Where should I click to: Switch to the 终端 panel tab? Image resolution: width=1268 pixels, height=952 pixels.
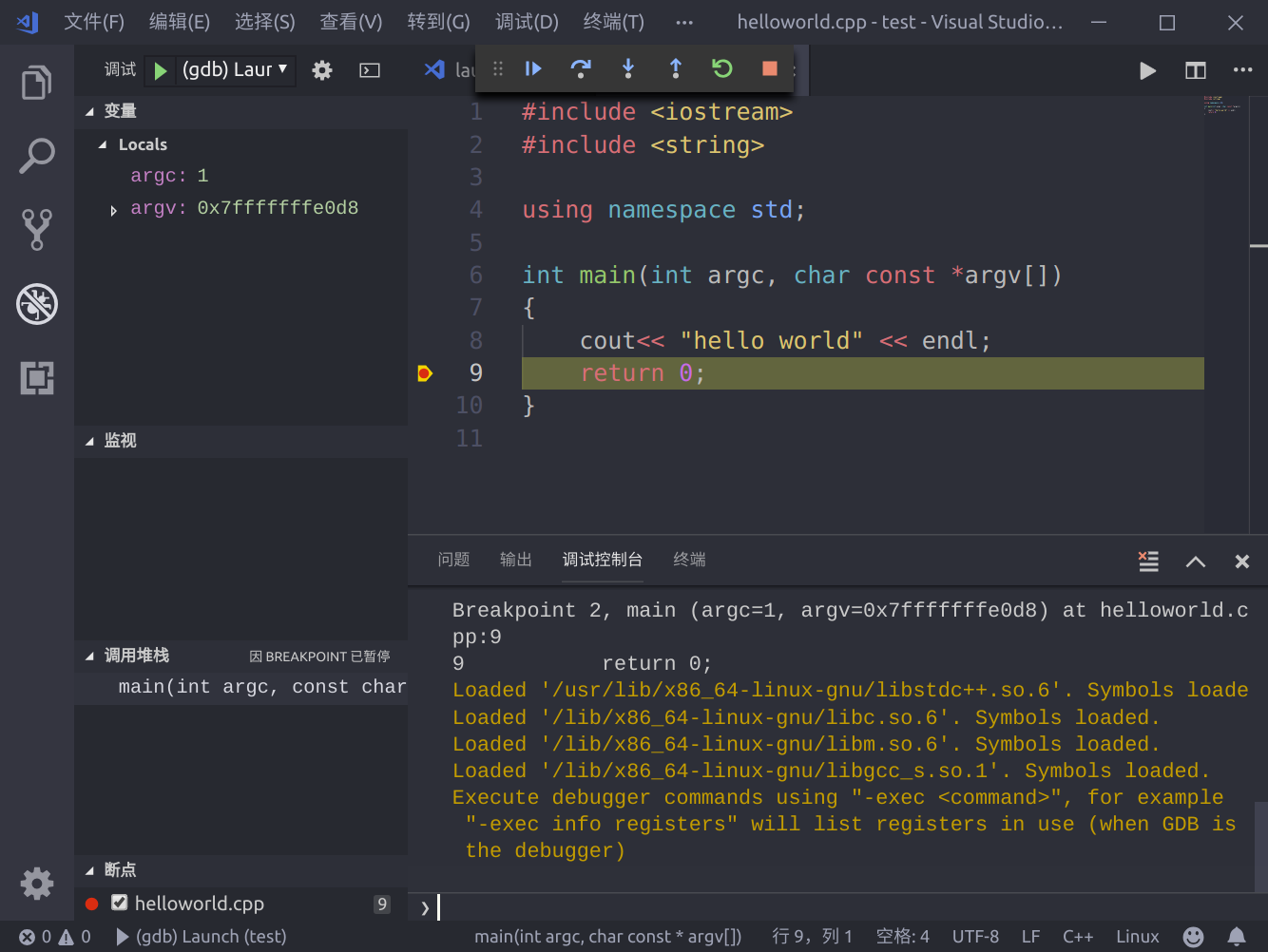[689, 560]
